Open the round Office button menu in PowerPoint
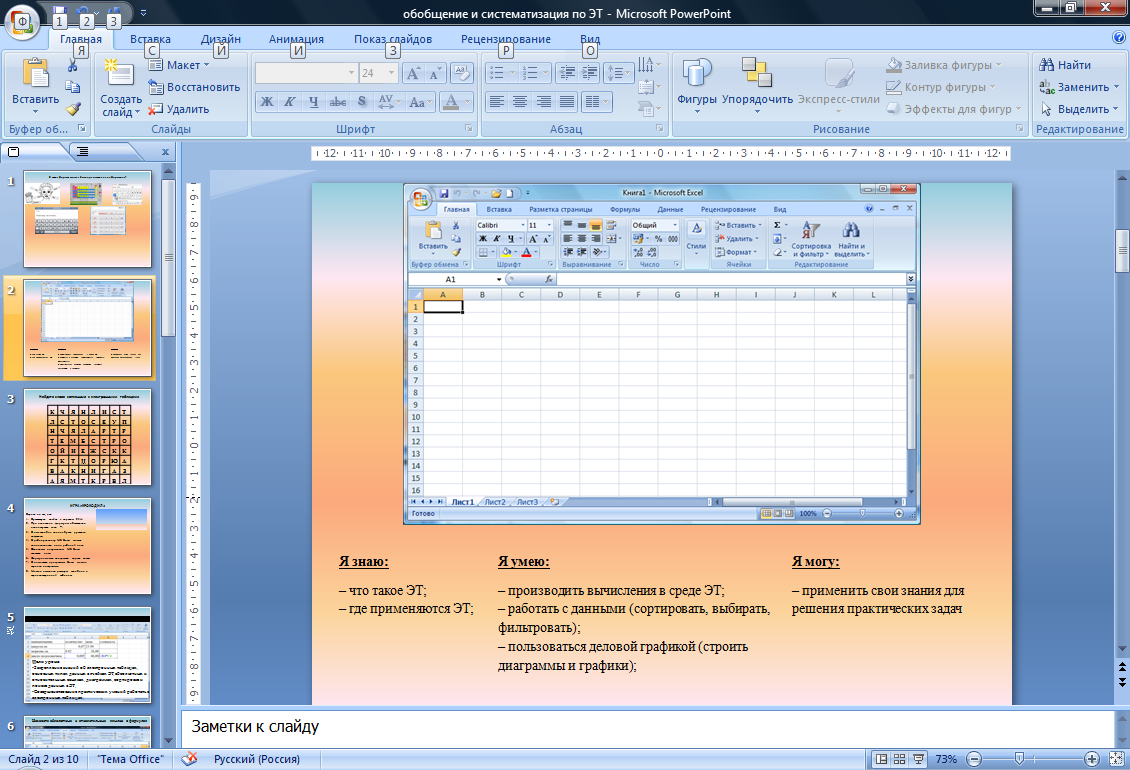Screen dimensions: 1130x770 (22, 20)
